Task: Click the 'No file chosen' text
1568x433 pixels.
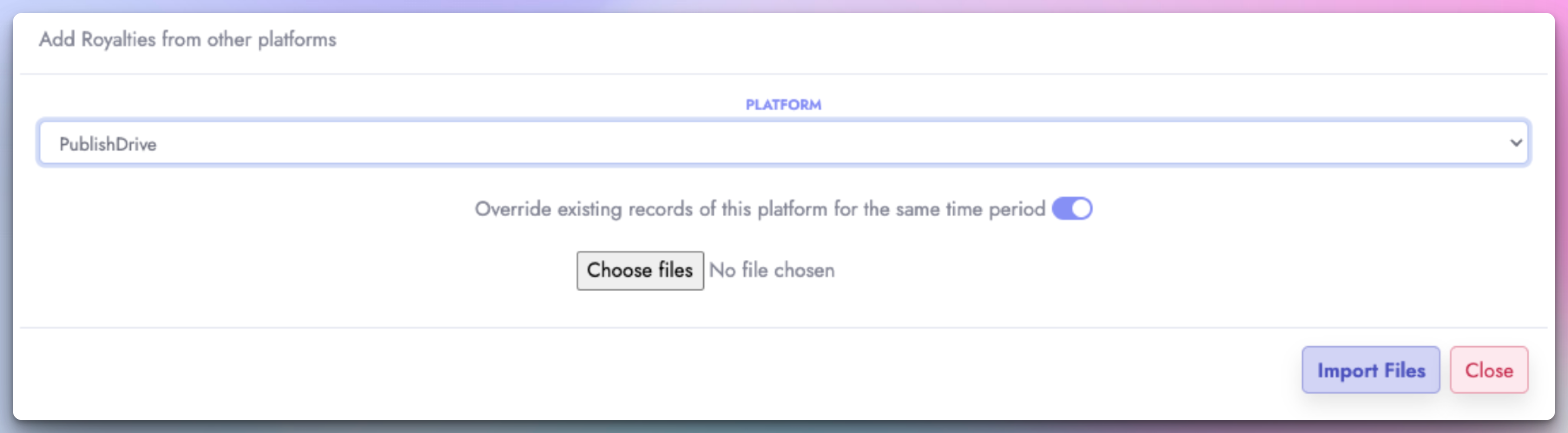Action: tap(771, 270)
